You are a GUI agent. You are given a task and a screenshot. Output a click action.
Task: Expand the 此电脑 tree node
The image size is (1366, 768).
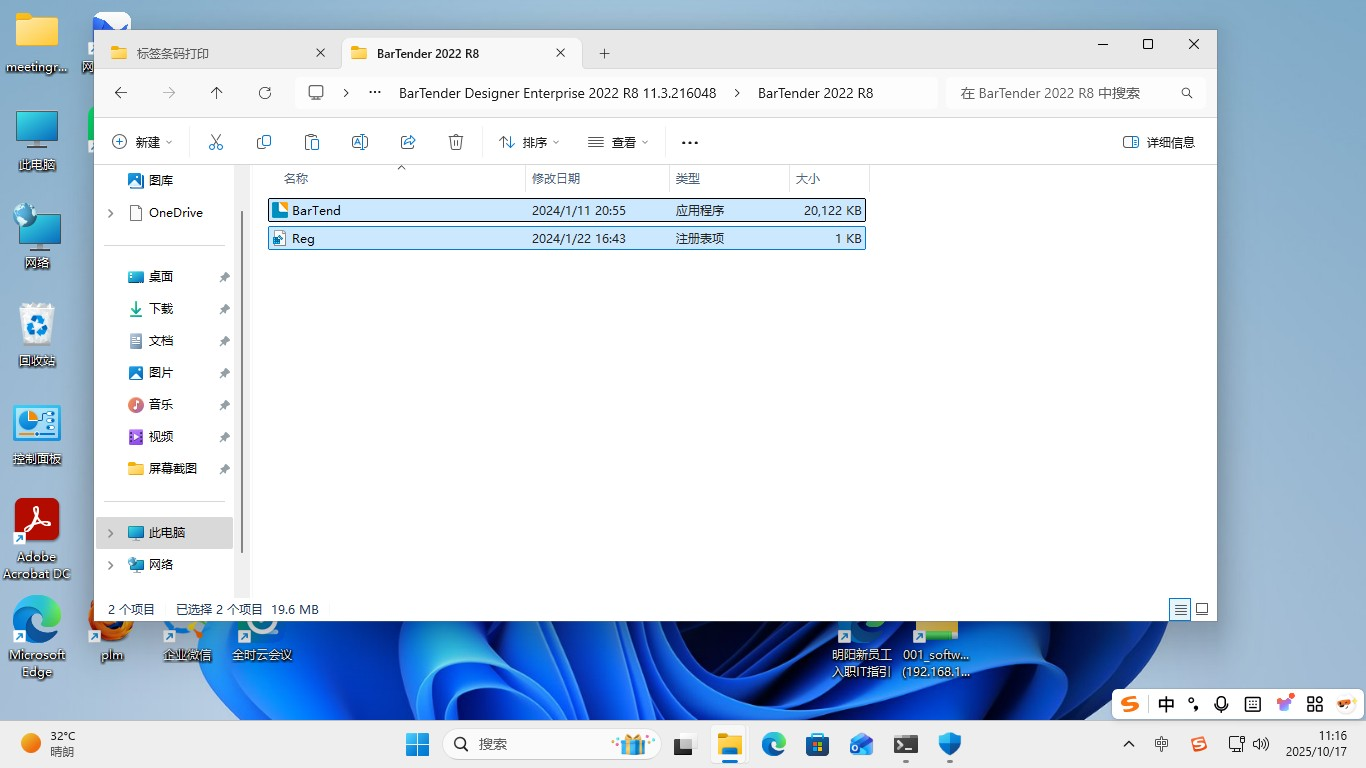click(111, 533)
